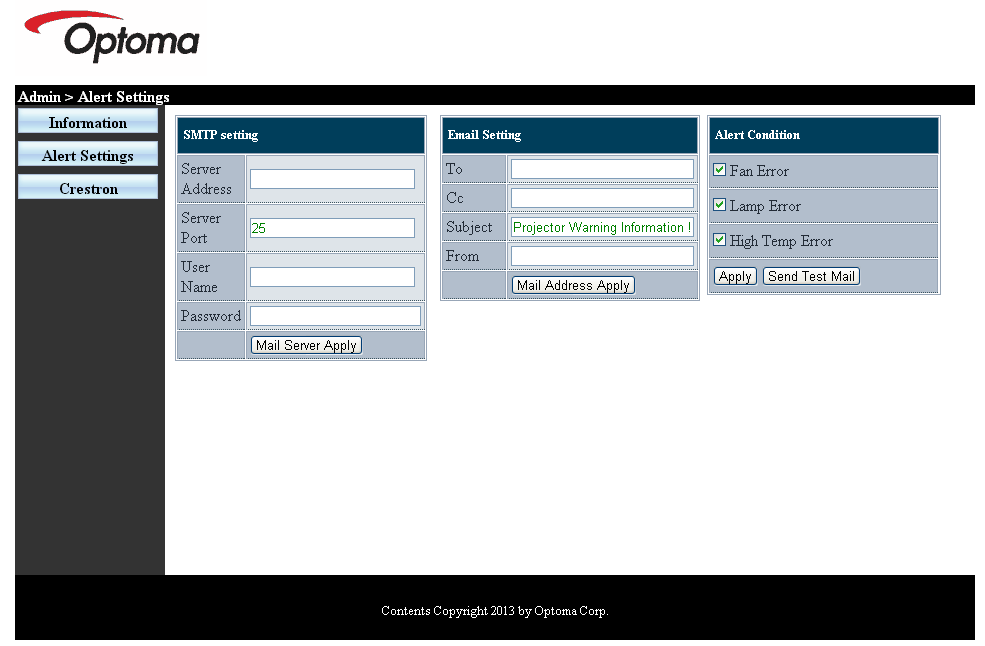
Task: Click the SMTP setting header
Action: click(x=301, y=135)
